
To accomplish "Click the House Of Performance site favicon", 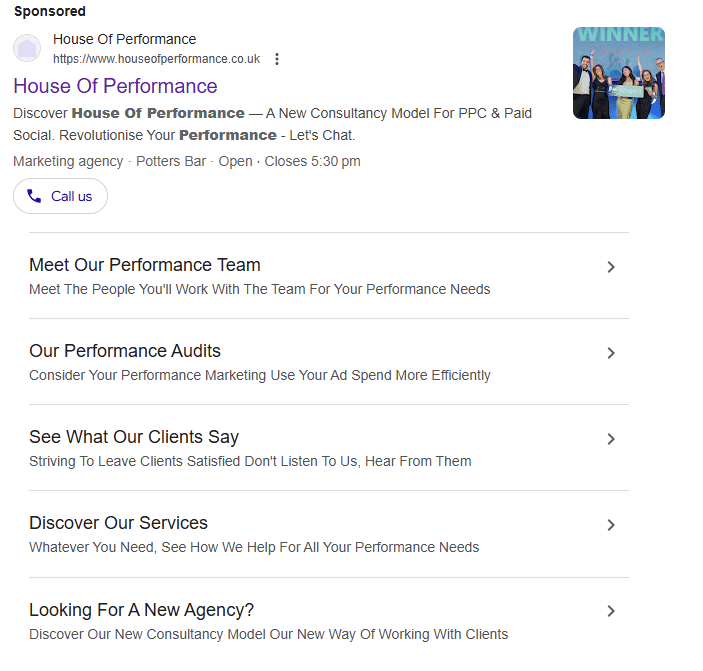I will pyautogui.click(x=27, y=48).
